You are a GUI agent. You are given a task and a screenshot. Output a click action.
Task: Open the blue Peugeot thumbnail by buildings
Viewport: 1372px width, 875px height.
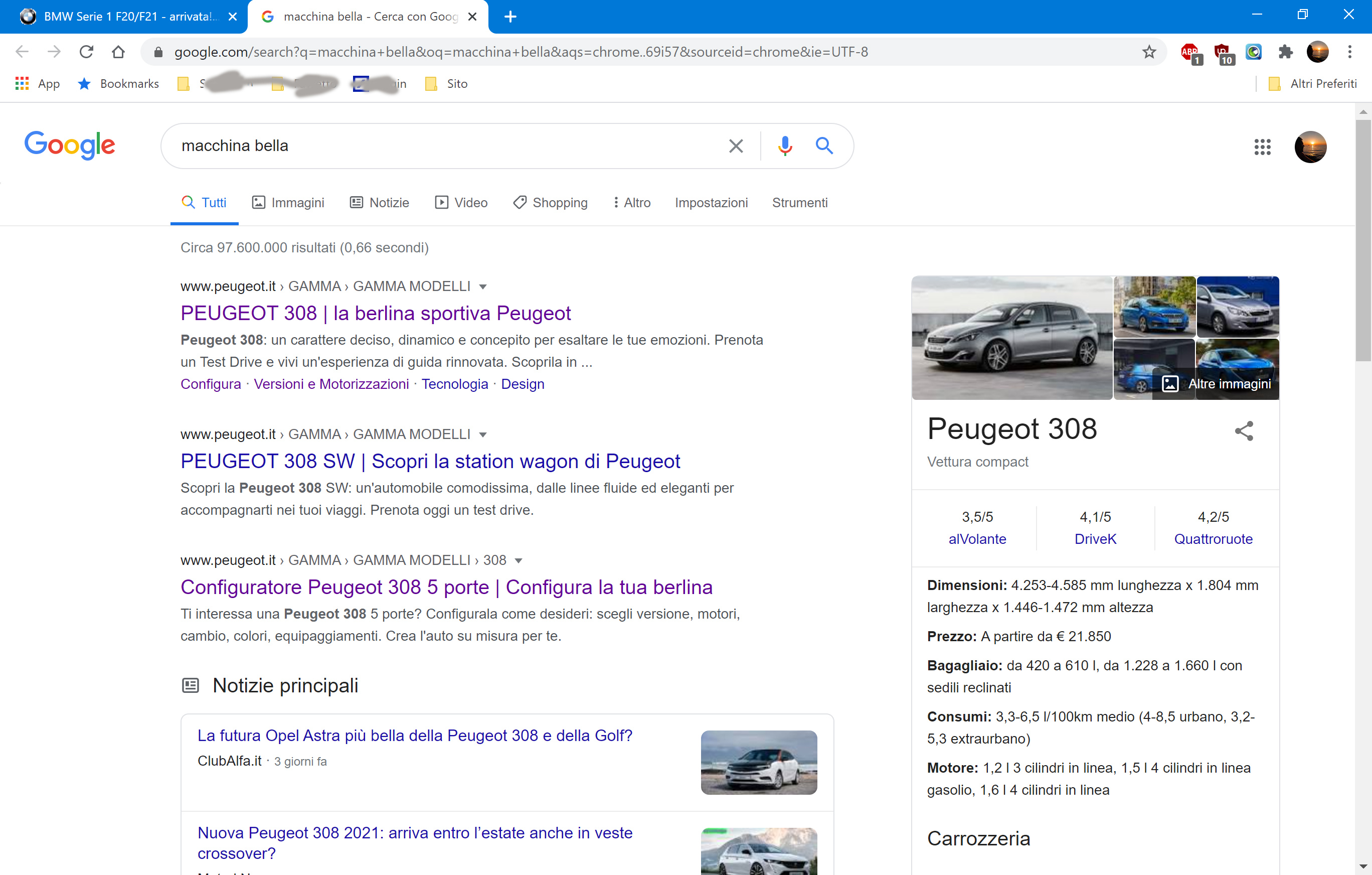[x=1154, y=307]
